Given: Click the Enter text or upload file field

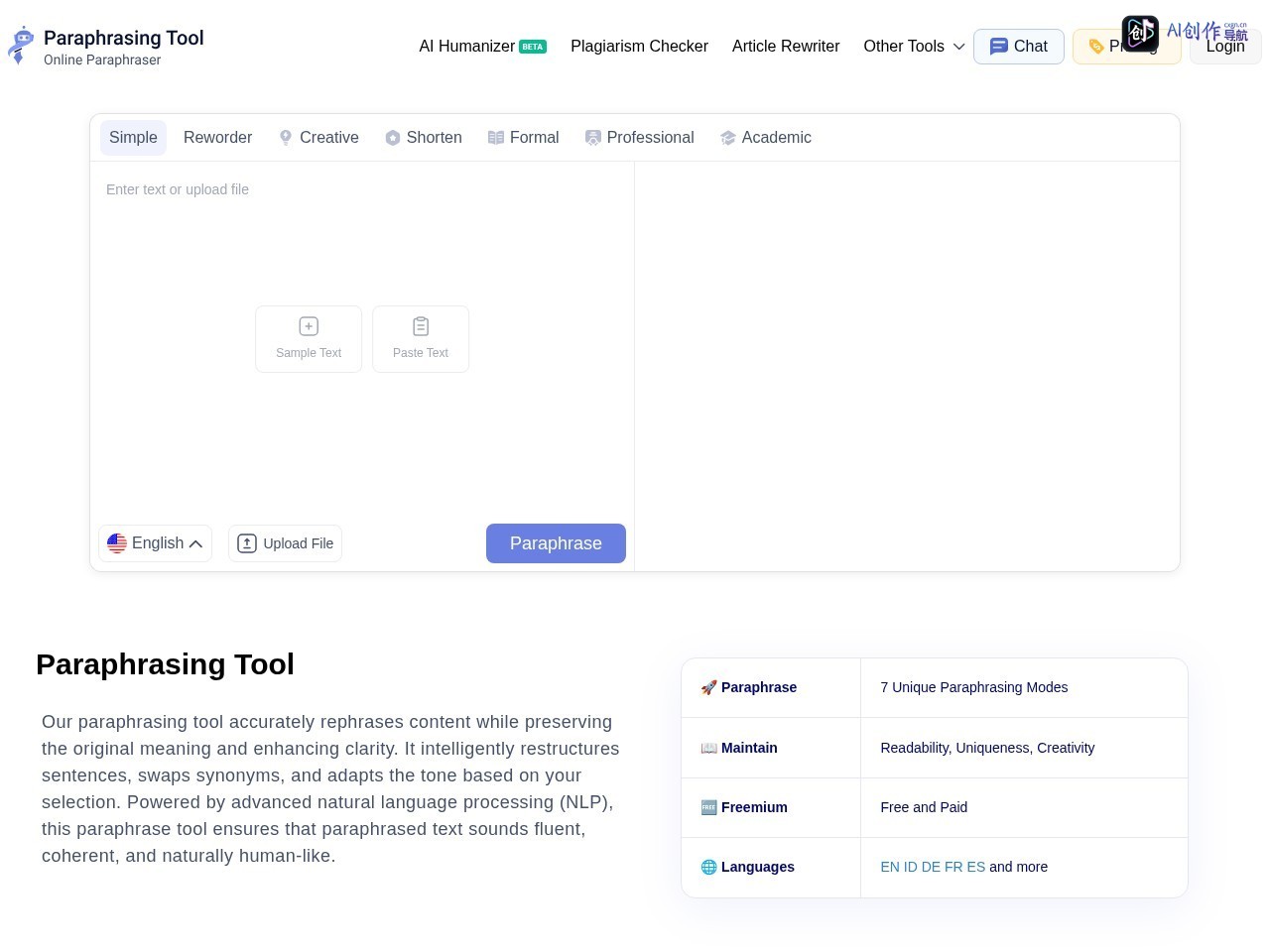Looking at the screenshot, I should tap(362, 337).
